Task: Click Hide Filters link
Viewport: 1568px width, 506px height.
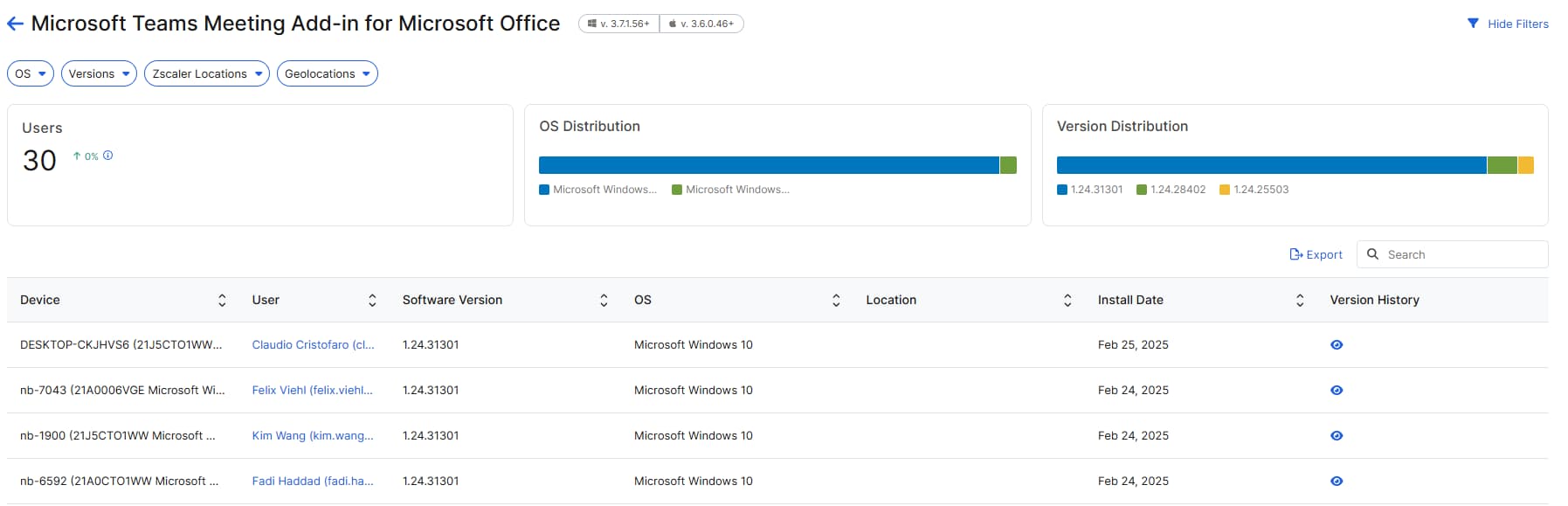Action: [x=1518, y=24]
